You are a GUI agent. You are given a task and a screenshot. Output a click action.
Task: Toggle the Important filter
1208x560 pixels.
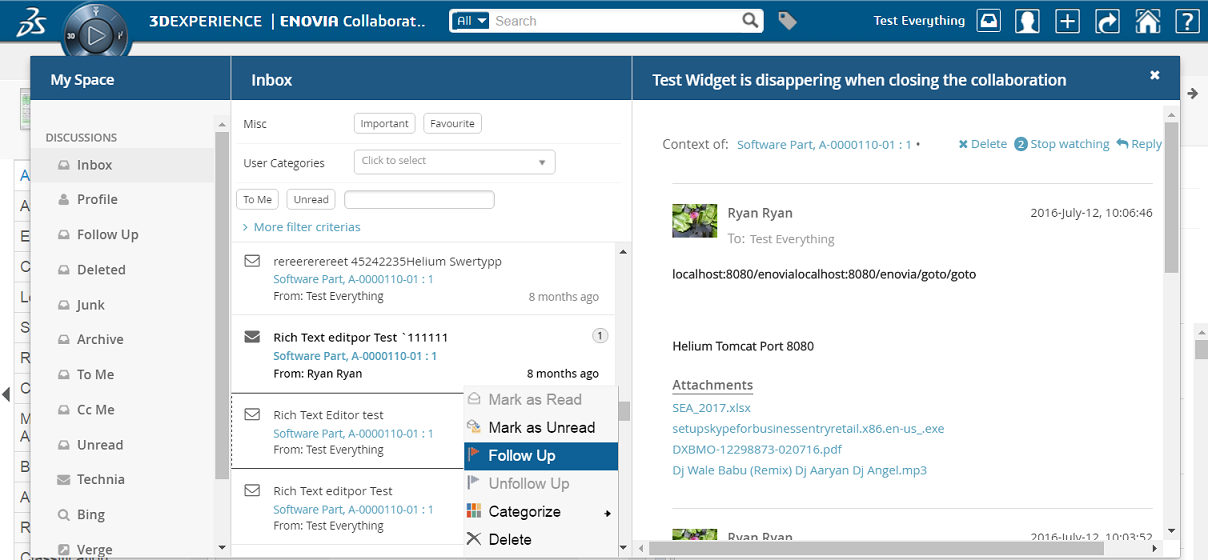click(384, 124)
